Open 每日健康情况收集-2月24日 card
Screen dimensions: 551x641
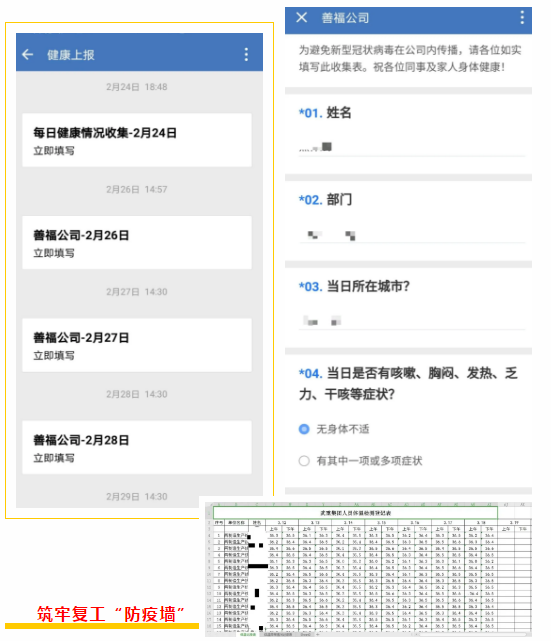tap(137, 140)
